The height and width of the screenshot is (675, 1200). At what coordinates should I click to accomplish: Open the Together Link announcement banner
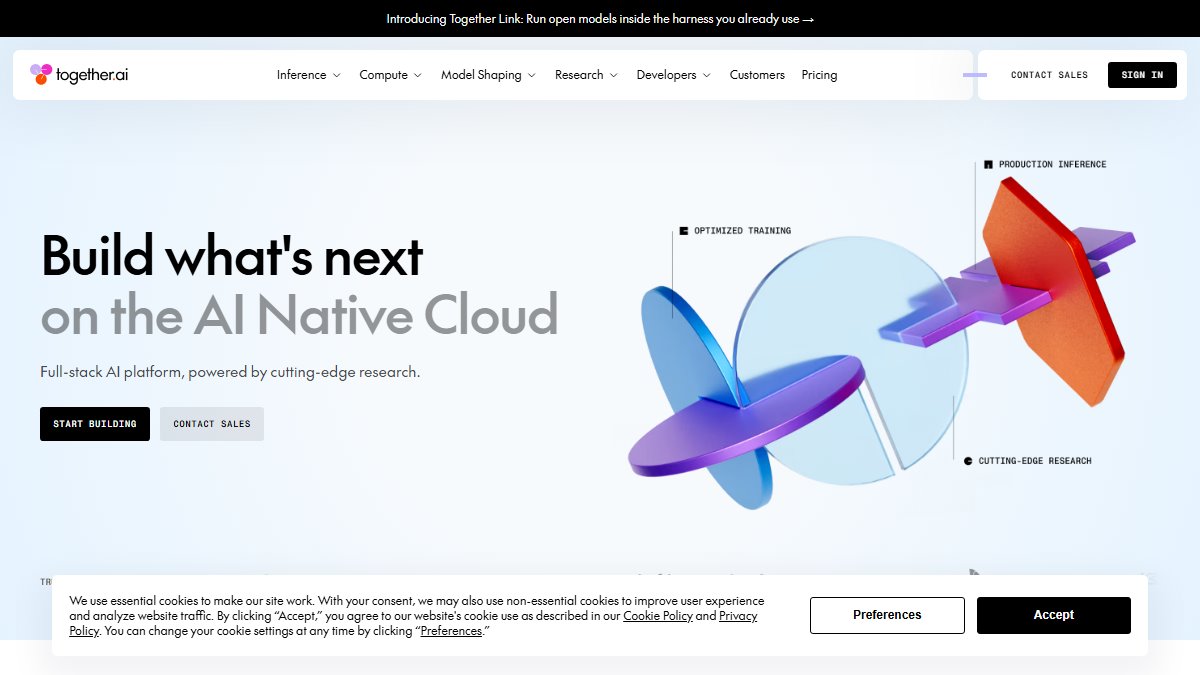pos(600,19)
